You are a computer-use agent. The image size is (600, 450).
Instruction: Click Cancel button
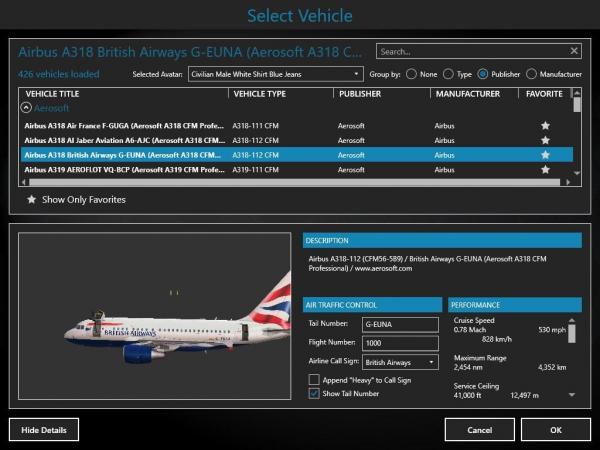tap(479, 430)
